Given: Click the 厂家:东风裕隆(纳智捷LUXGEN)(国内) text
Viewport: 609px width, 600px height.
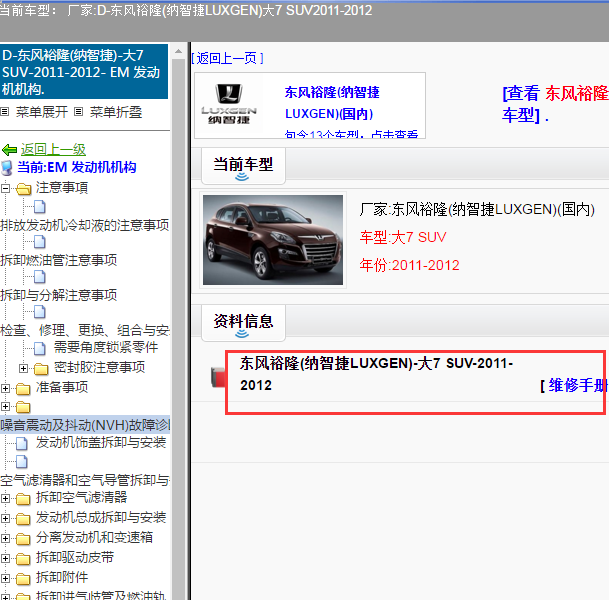Looking at the screenshot, I should click(x=477, y=210).
